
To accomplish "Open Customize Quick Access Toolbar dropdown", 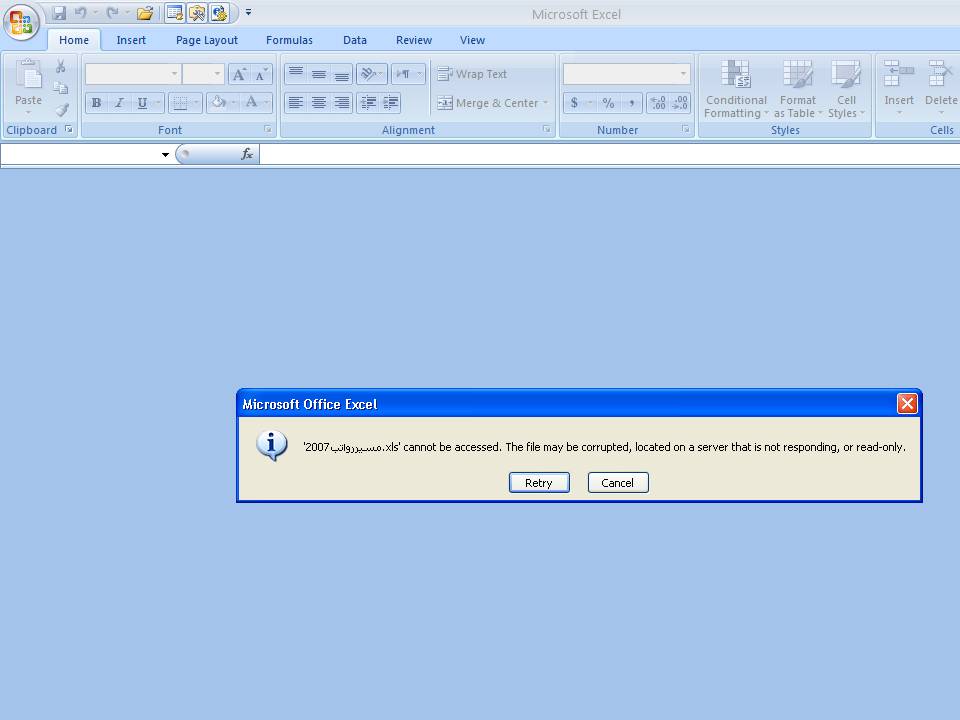I will (249, 12).
